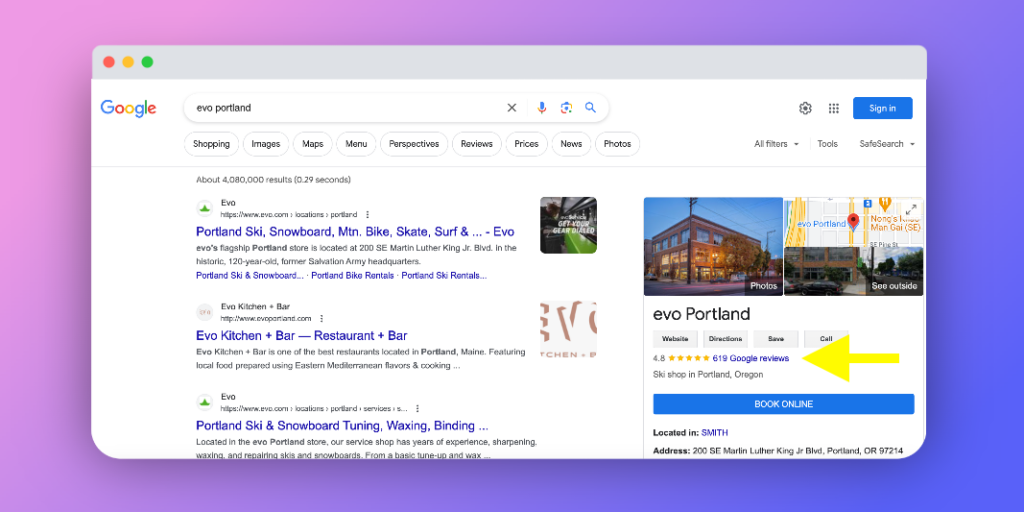Click the five-star rating graphic

coord(689,358)
